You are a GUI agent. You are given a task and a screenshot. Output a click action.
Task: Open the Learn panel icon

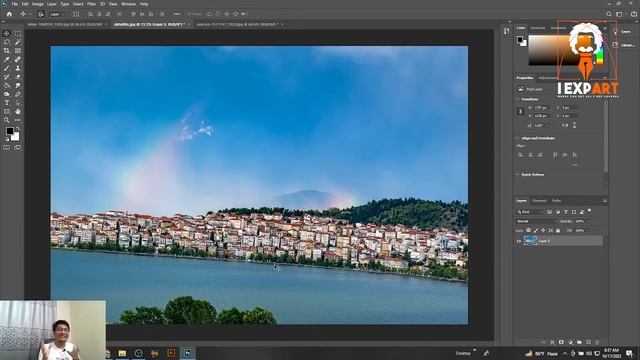[x=615, y=32]
